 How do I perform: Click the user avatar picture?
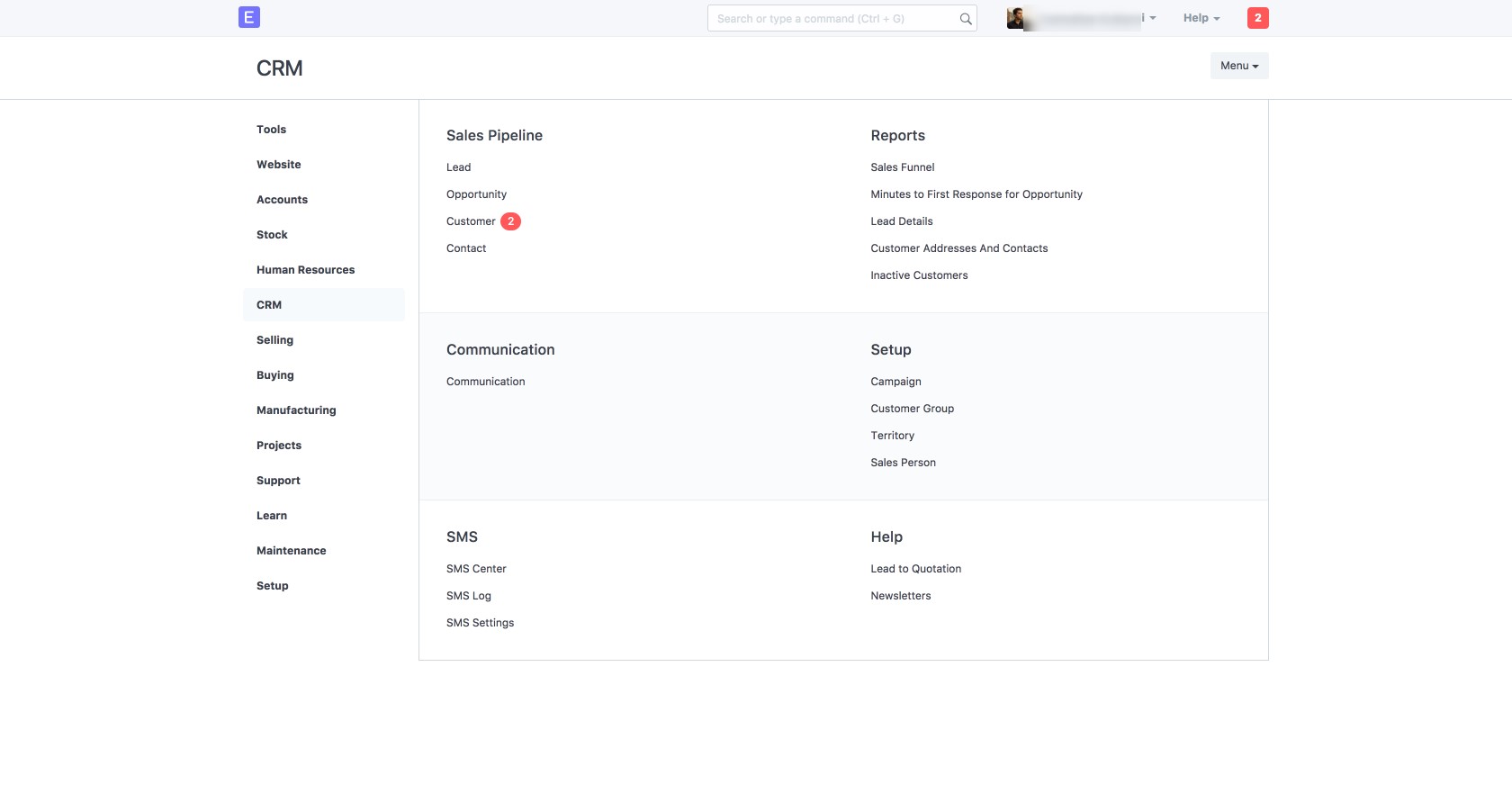point(1015,18)
